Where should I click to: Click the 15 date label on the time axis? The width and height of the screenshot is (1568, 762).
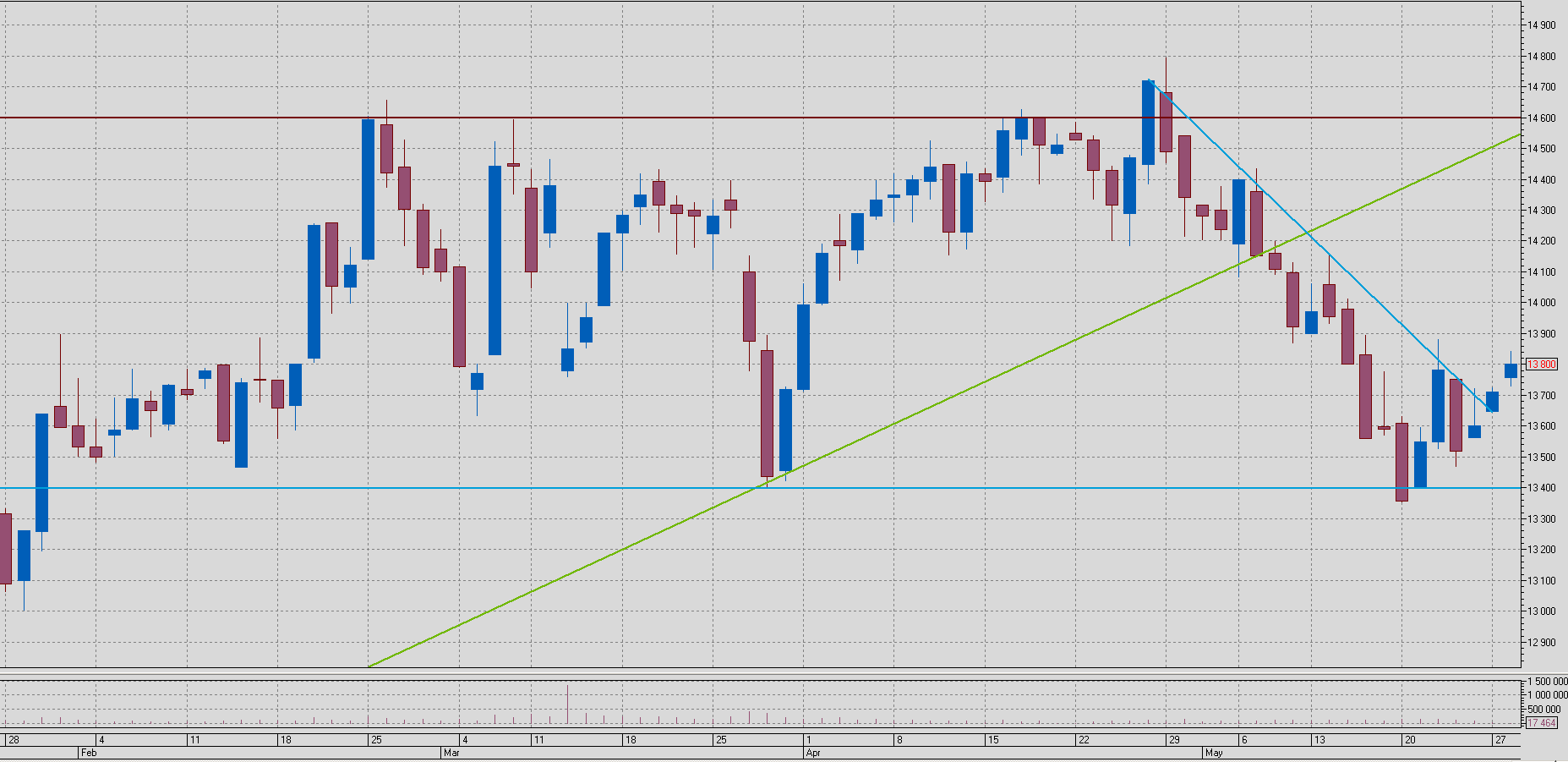pos(993,740)
